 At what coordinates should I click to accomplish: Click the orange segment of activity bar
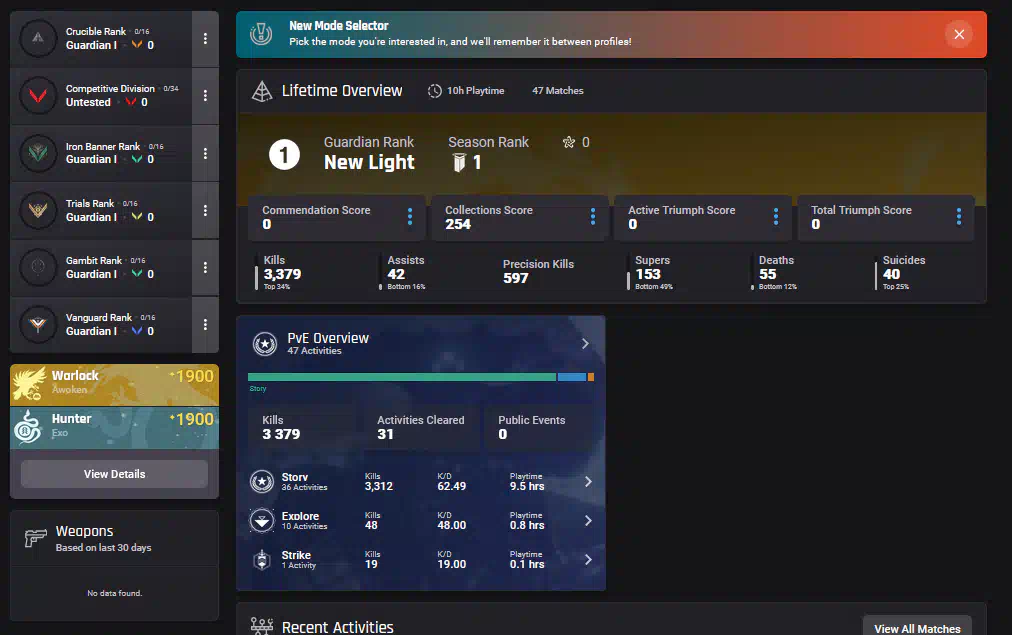[591, 377]
